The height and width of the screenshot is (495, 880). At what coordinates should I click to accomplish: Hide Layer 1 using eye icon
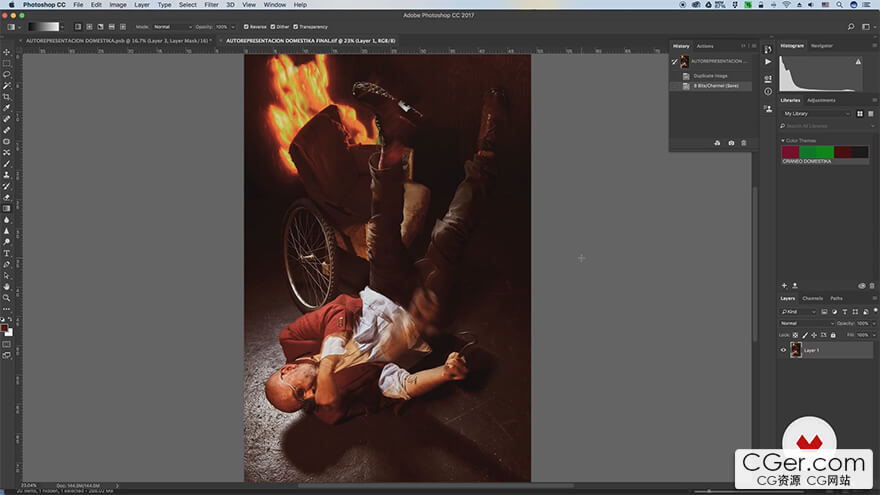point(784,351)
